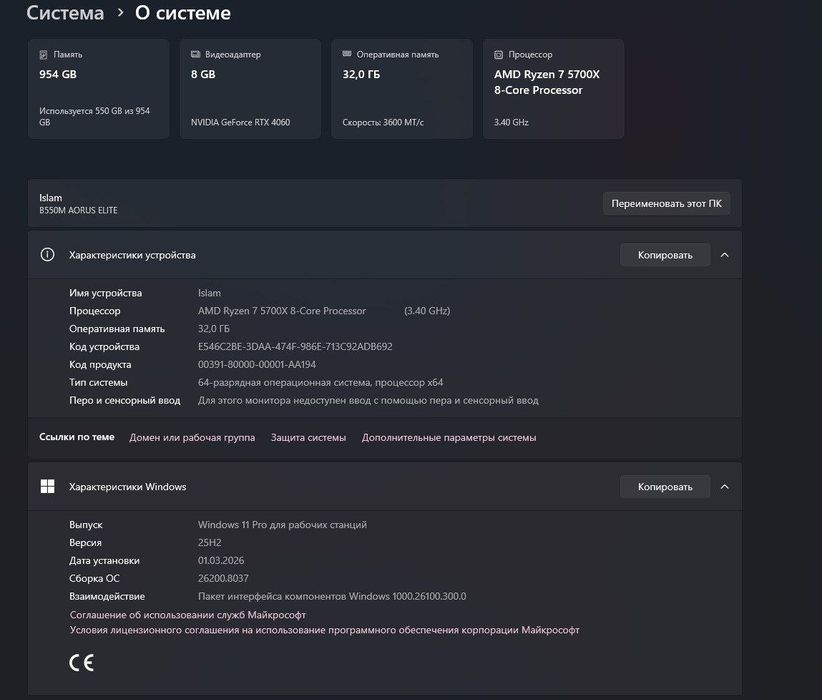822x700 pixels.
Task: Click the Процессор chip icon
Action: (499, 55)
